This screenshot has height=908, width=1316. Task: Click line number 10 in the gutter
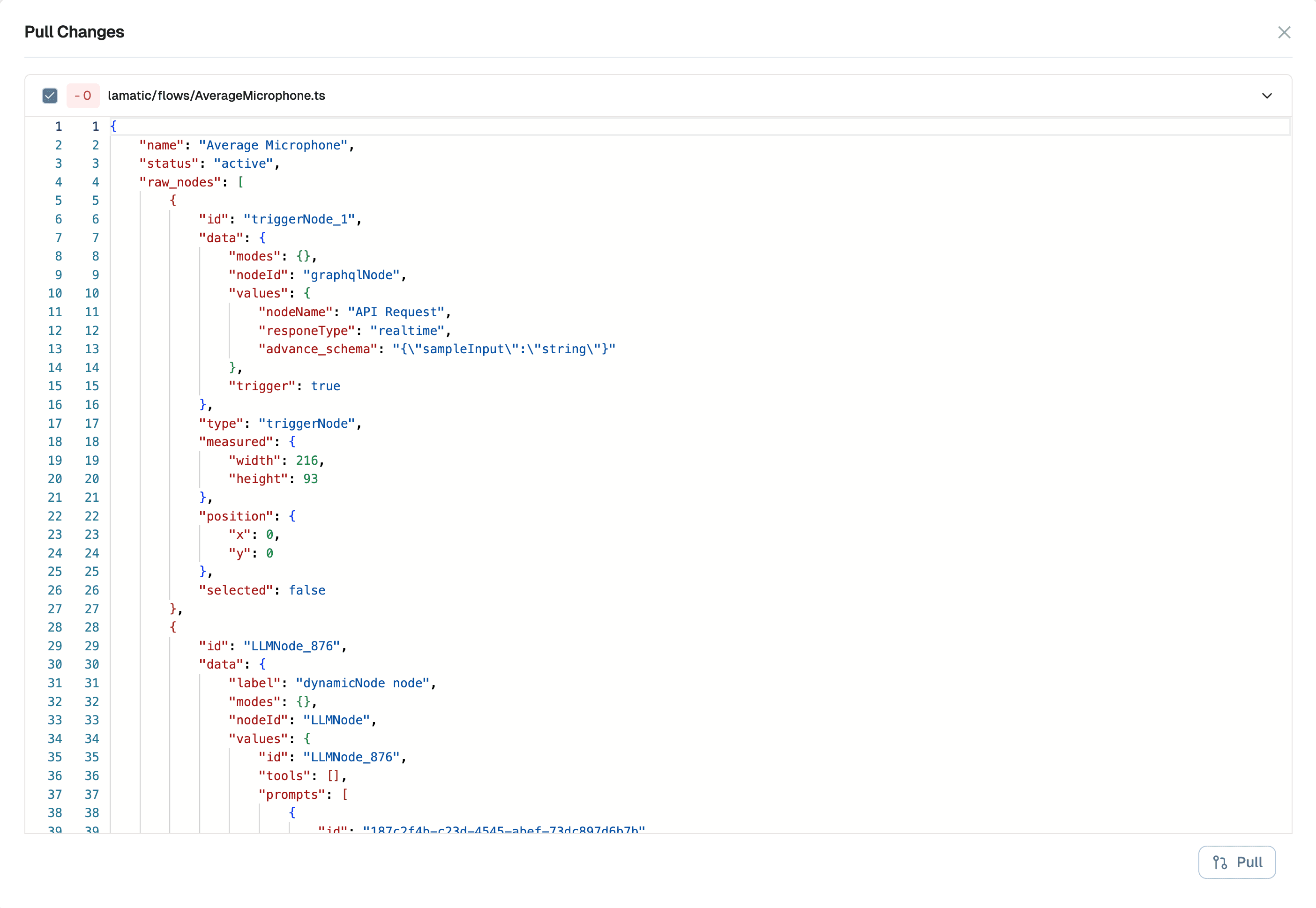[55, 293]
